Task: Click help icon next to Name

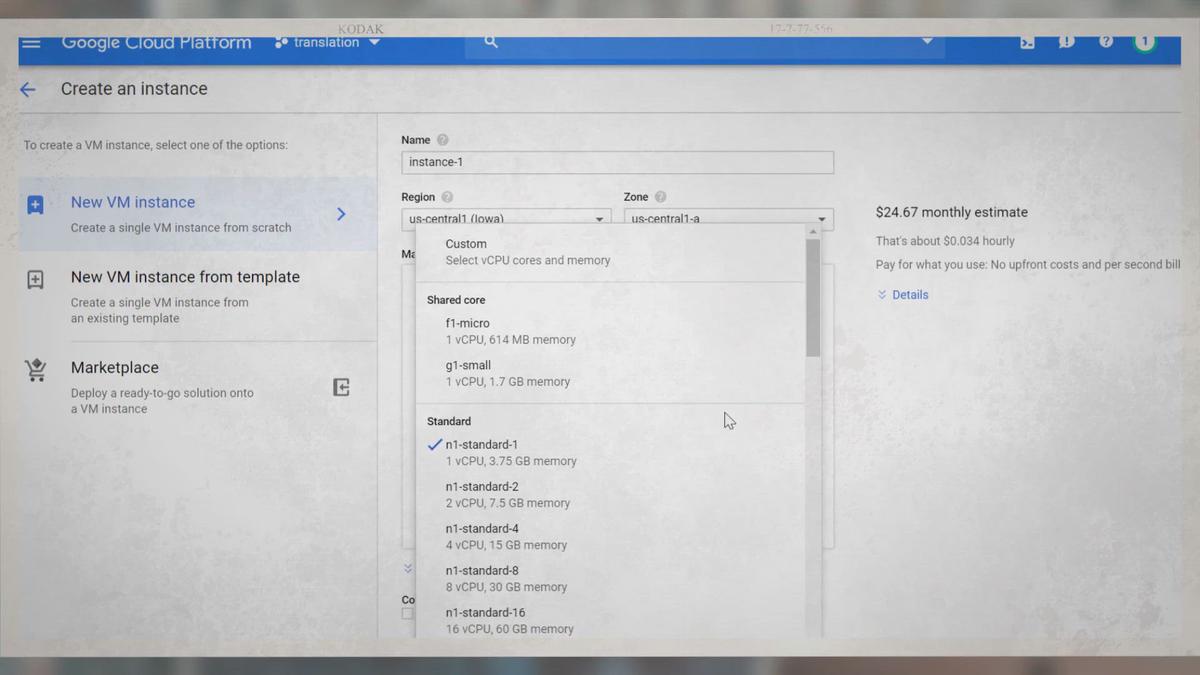Action: (443, 140)
